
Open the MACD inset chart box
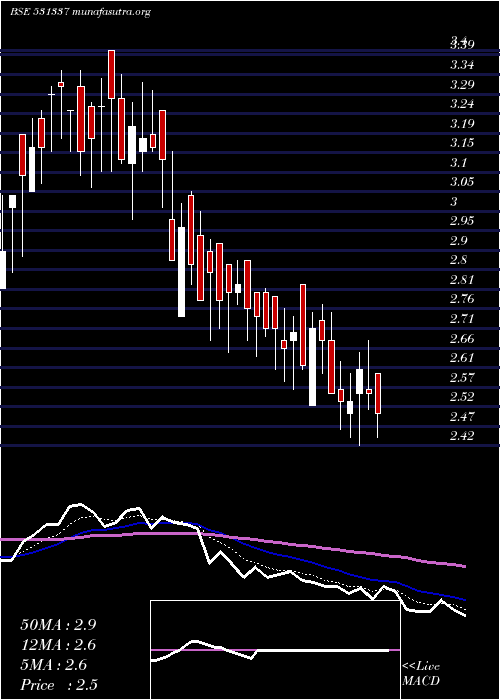pos(275,650)
